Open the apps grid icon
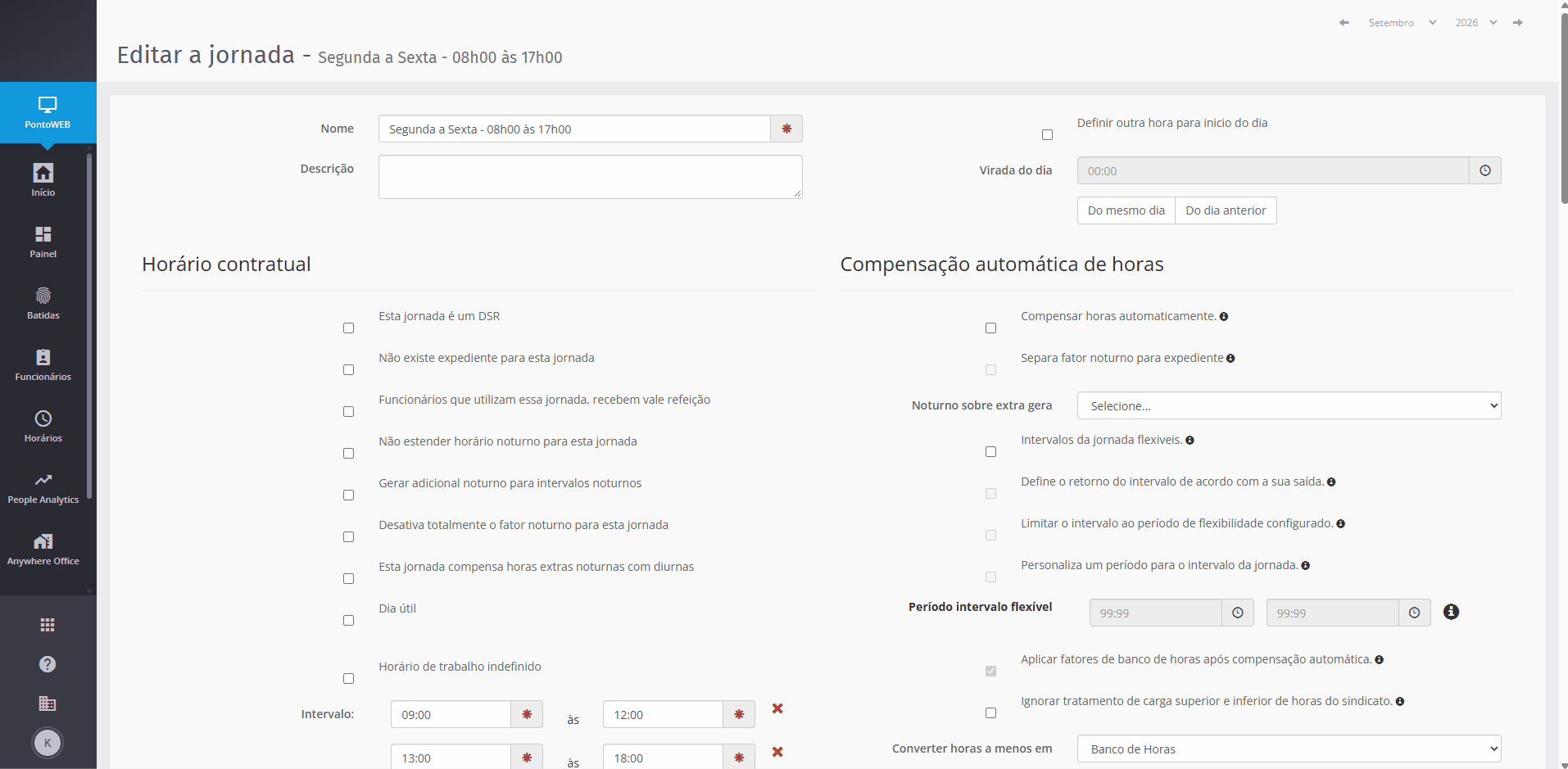Viewport: 1568px width, 769px height. (x=48, y=625)
